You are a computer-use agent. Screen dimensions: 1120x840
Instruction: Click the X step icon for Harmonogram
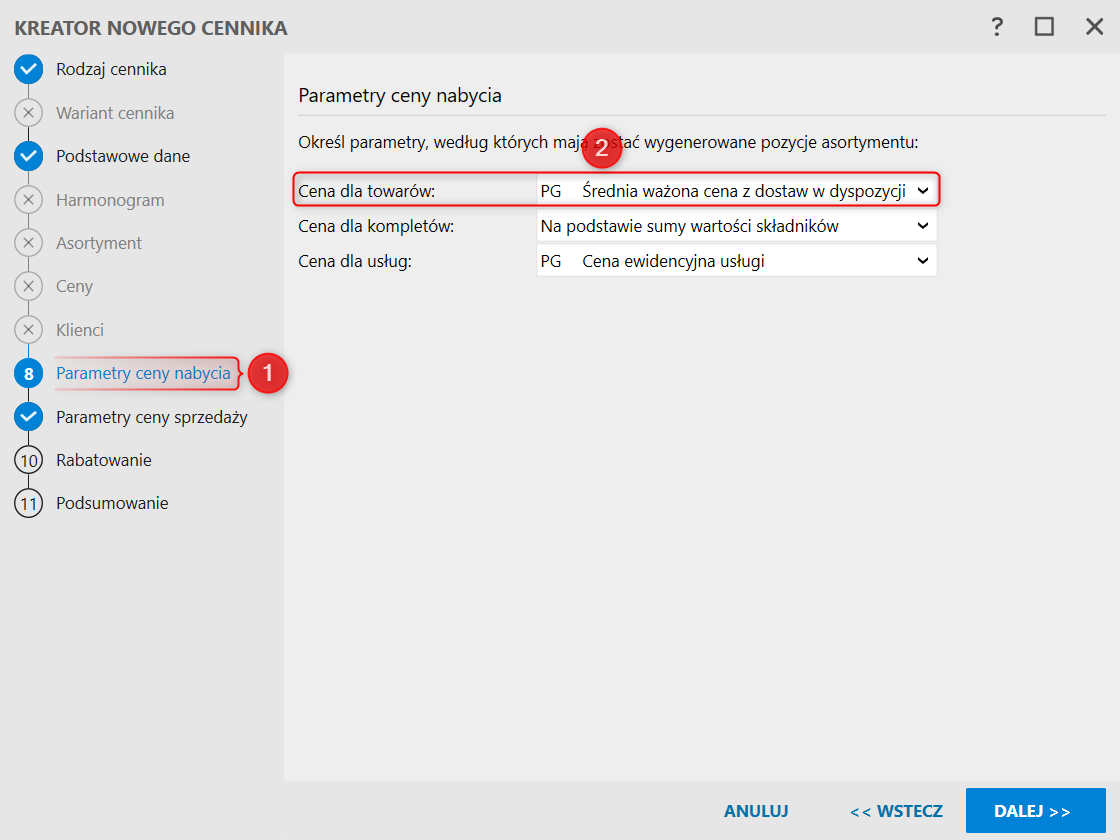click(28, 200)
